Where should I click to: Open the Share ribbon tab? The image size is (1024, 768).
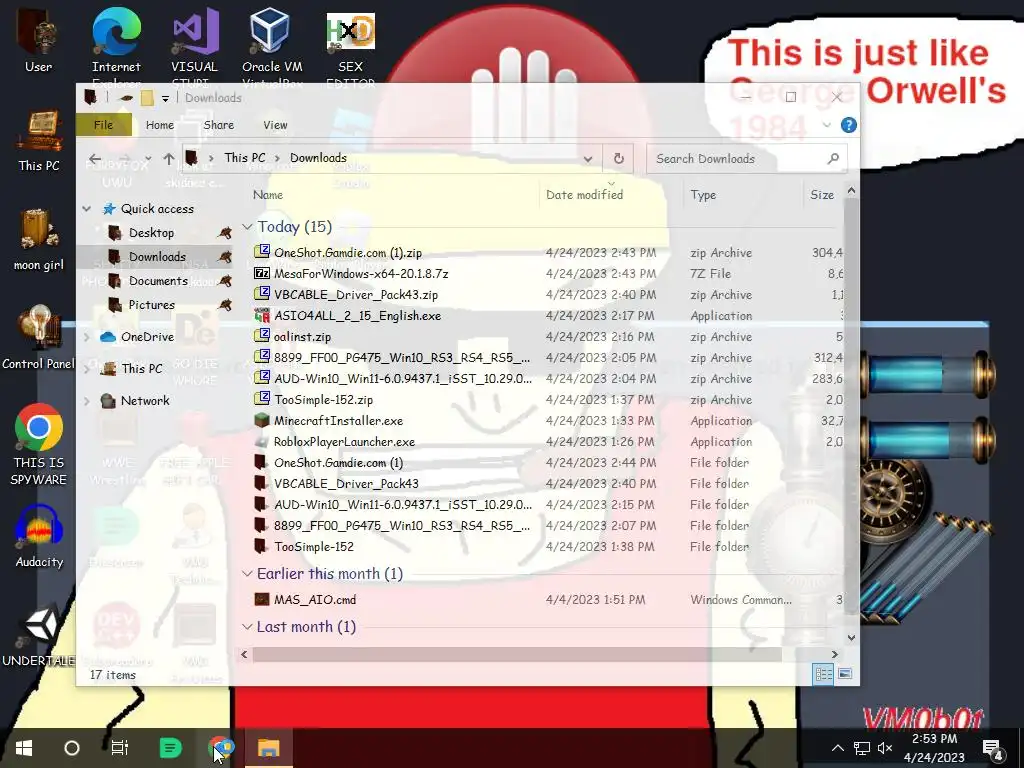(219, 125)
